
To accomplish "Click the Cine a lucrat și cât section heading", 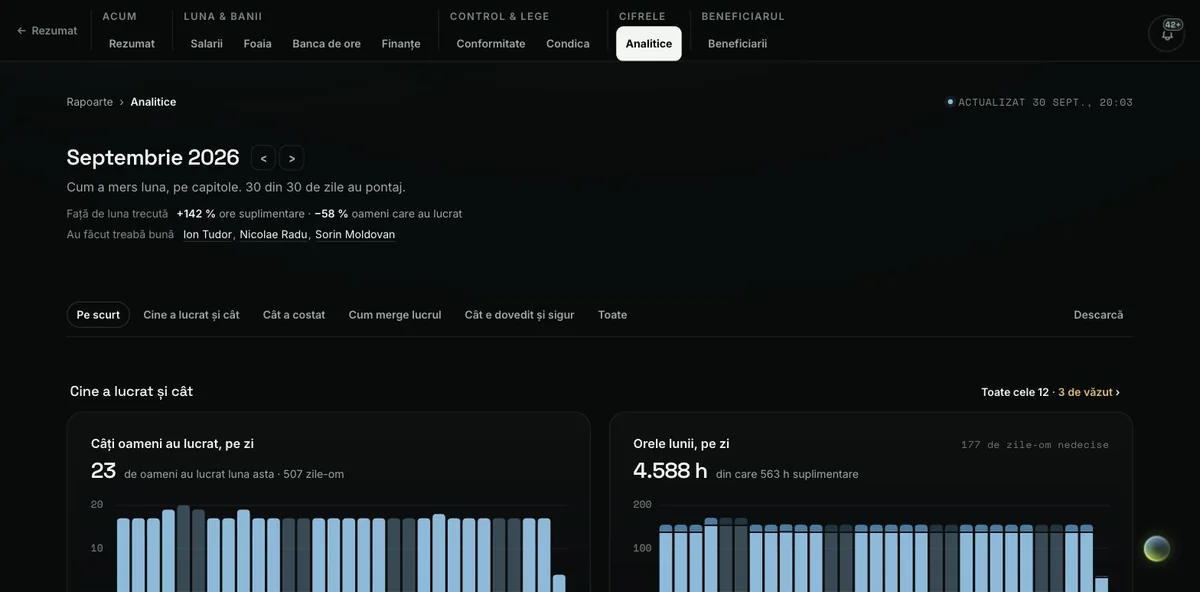I will pyautogui.click(x=131, y=392).
